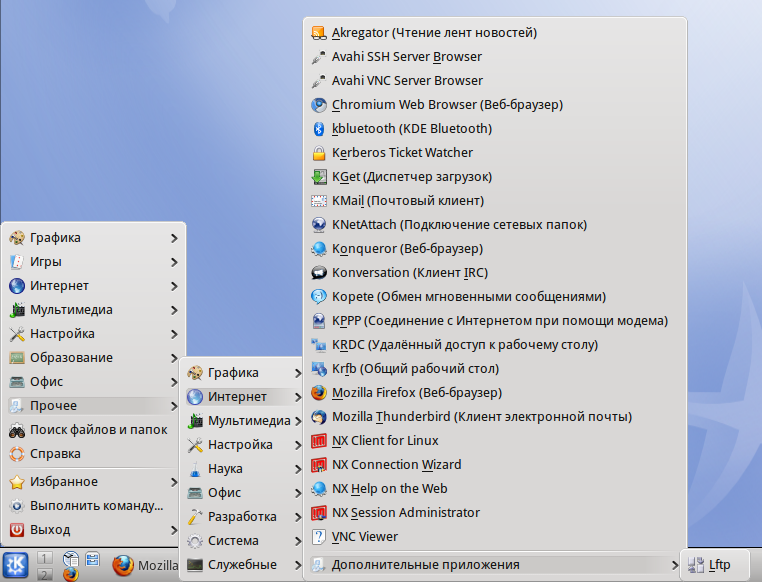Expand arrow next to Наука in submenu
This screenshot has width=762, height=582.
pyautogui.click(x=298, y=469)
